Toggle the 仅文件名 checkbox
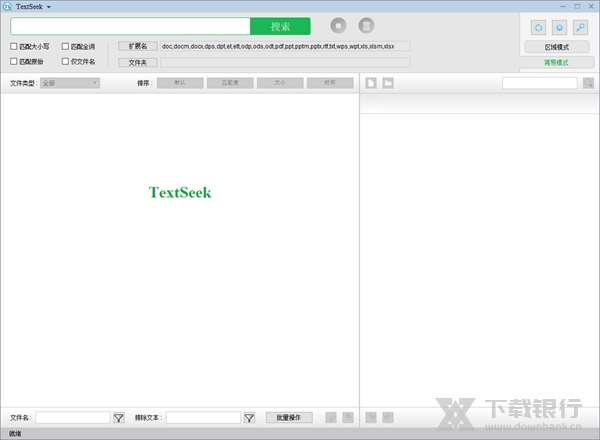 click(65, 61)
